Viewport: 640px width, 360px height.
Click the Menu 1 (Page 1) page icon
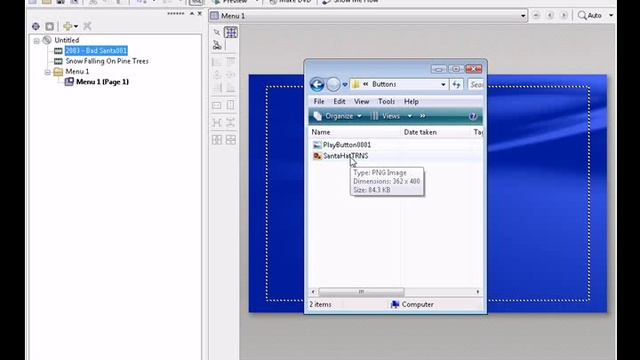(69, 82)
